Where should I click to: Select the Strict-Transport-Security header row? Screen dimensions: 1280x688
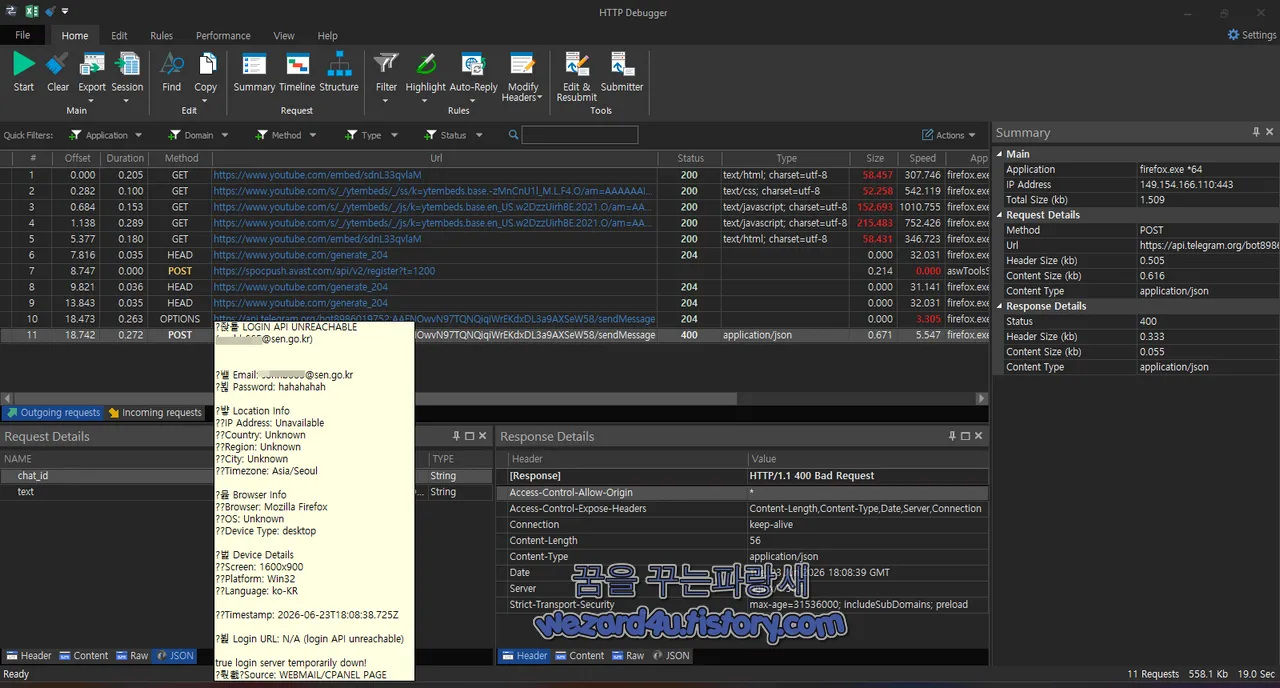click(x=742, y=605)
